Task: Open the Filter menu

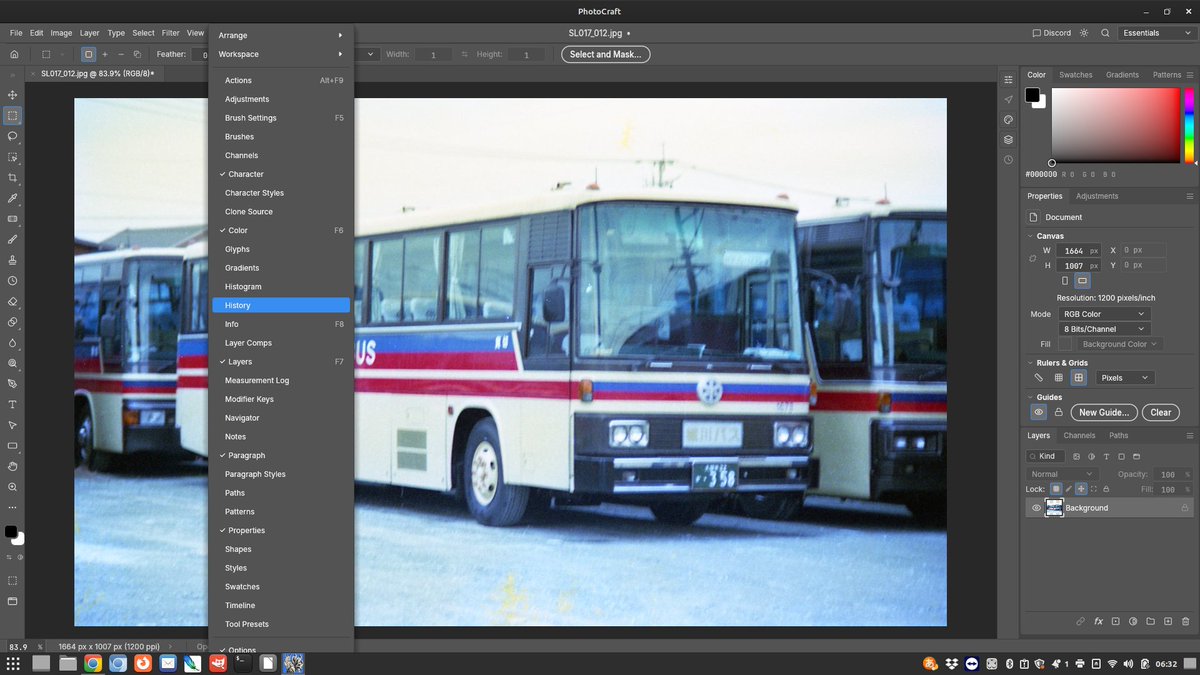Action: tap(171, 33)
